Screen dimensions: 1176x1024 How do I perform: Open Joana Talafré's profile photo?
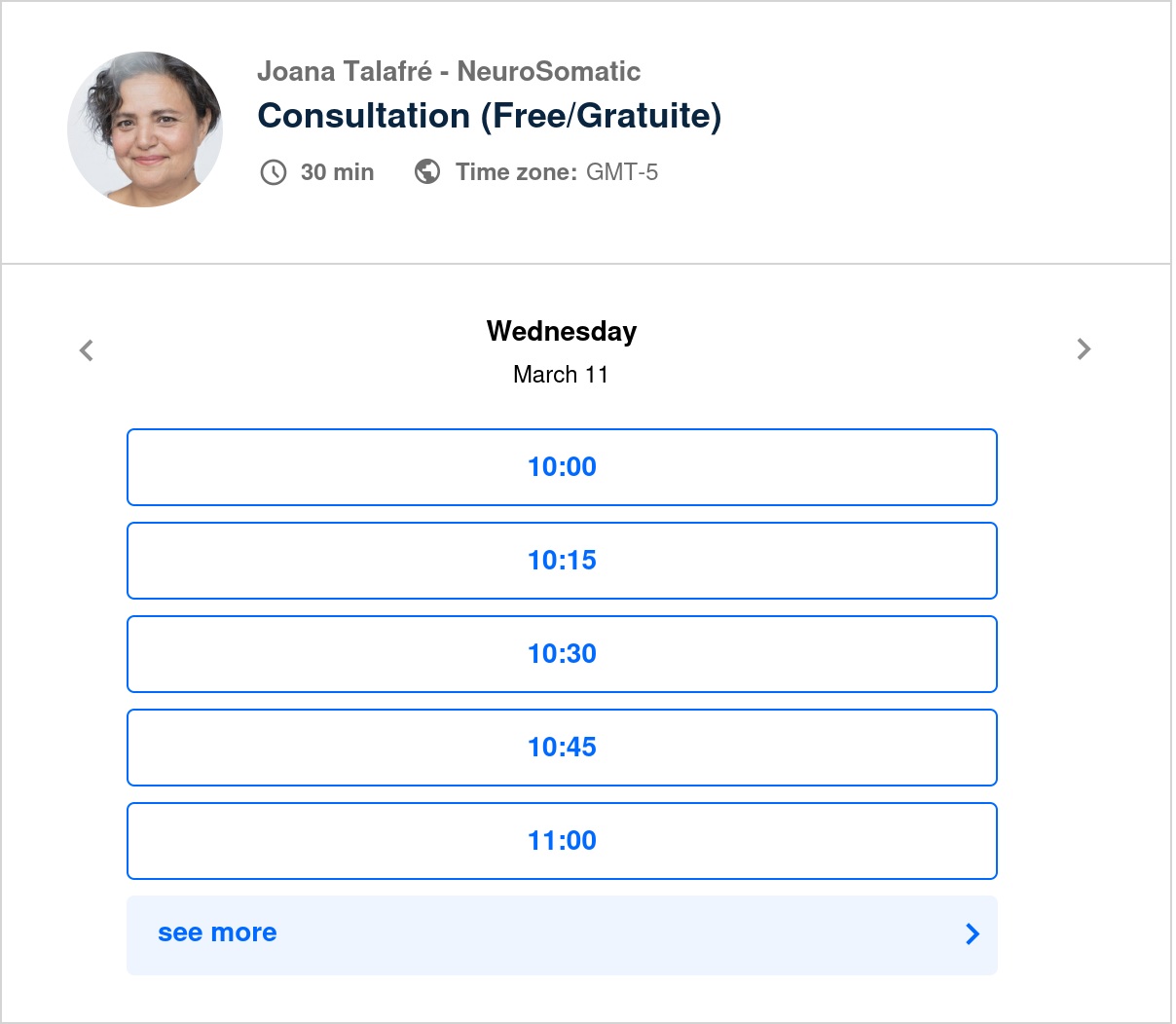[x=145, y=129]
